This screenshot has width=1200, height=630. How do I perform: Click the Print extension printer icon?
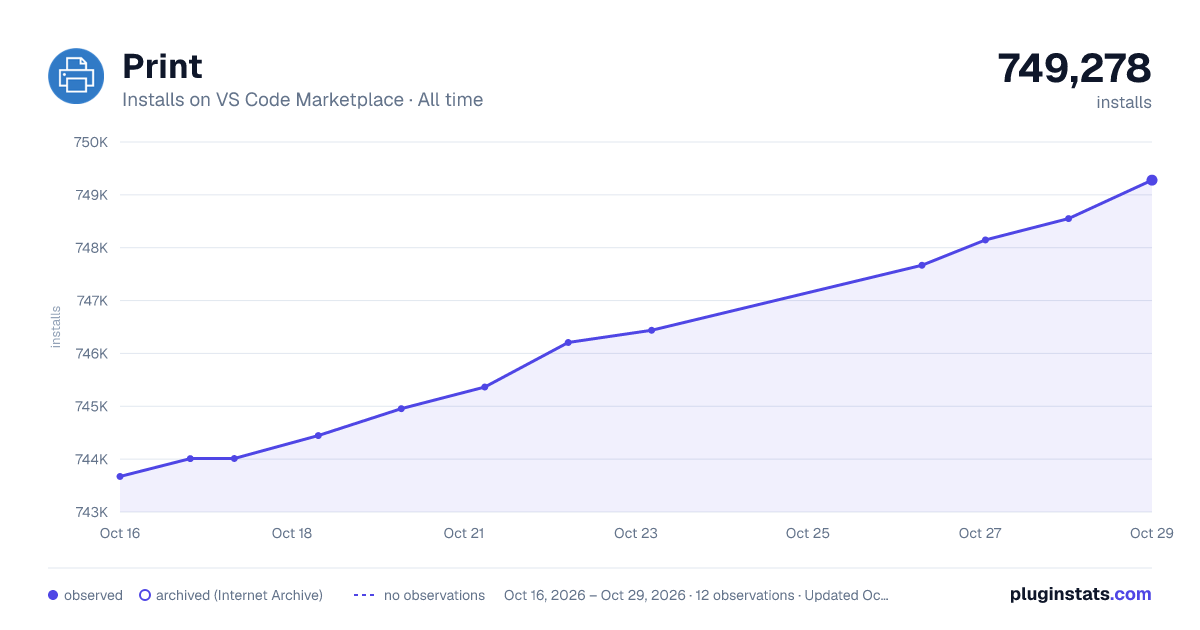click(76, 76)
